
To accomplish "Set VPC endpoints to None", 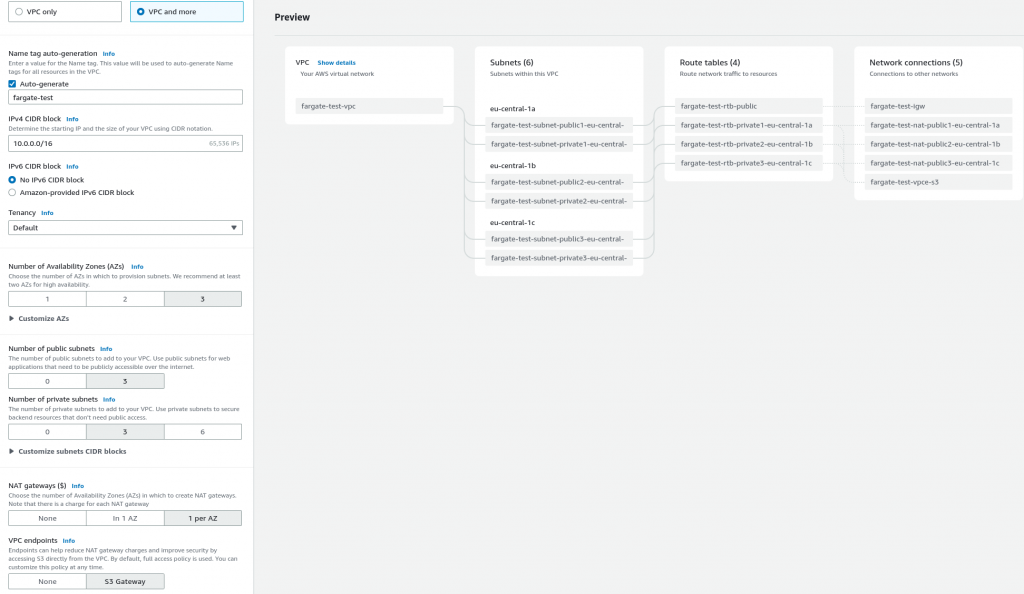I will pyautogui.click(x=47, y=580).
